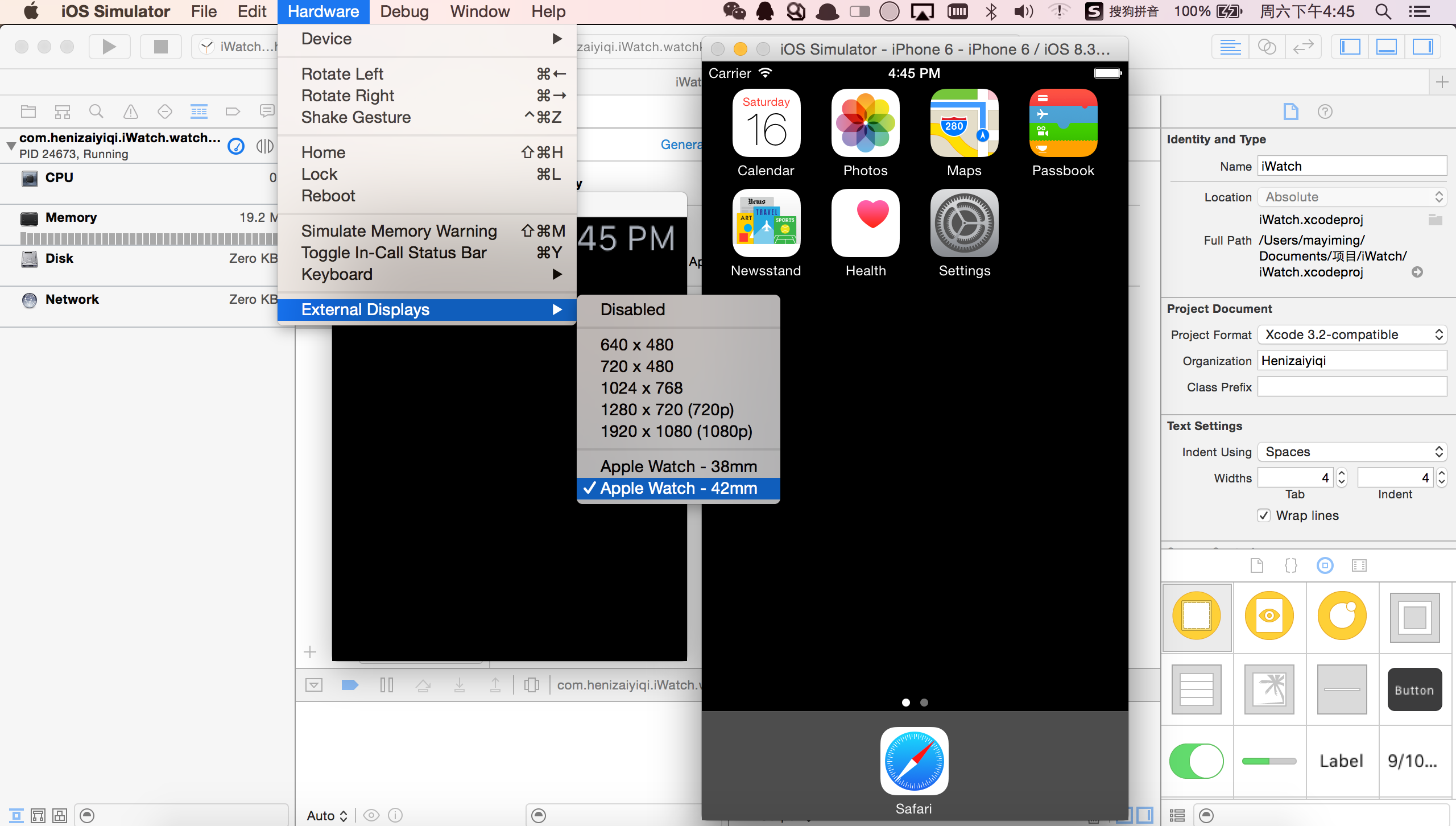Open the find navigator magnifier icon
Screen dimensions: 1456x826
pyautogui.click(x=96, y=111)
